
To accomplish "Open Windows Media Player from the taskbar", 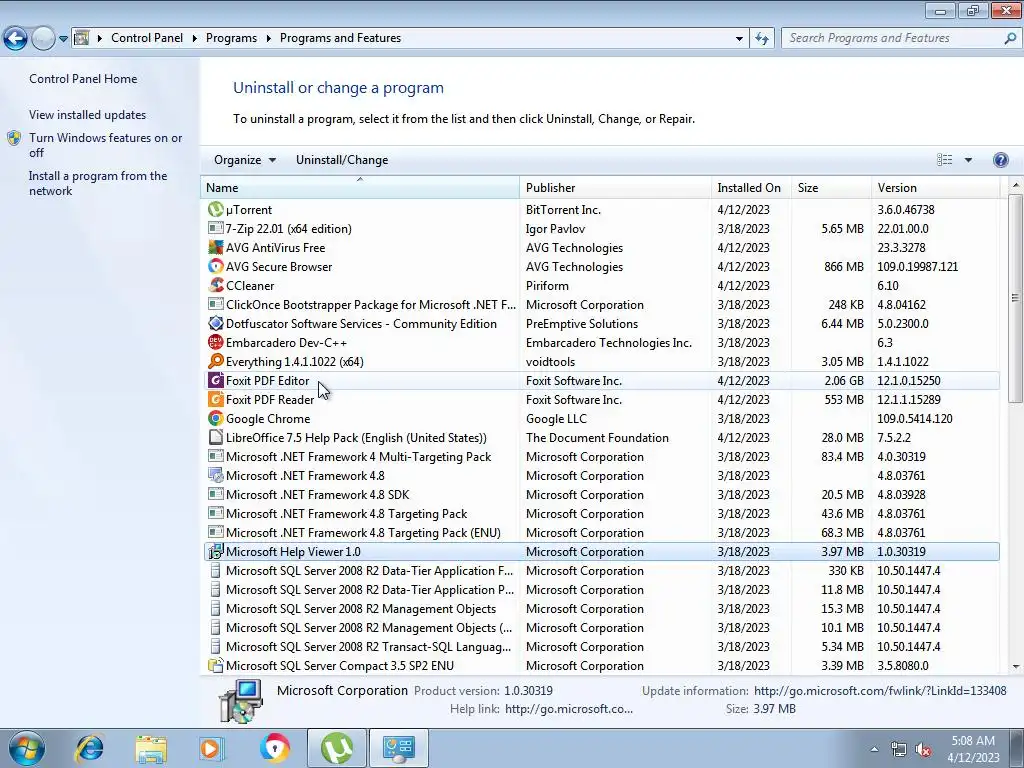I will point(212,748).
